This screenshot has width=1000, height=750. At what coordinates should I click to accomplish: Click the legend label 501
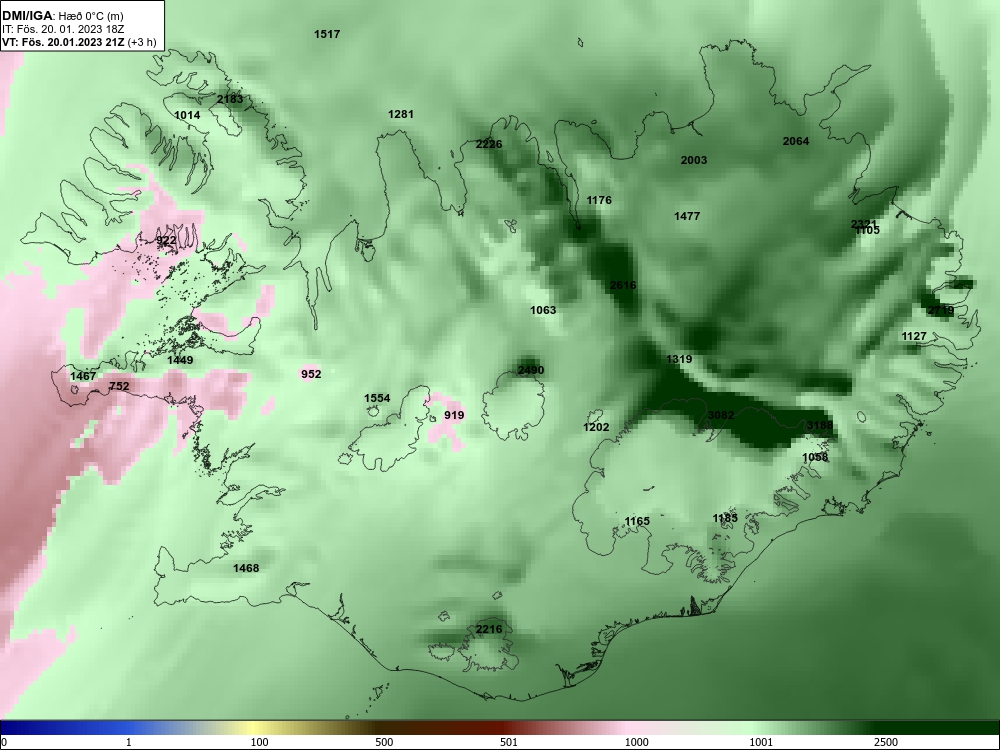[x=509, y=742]
